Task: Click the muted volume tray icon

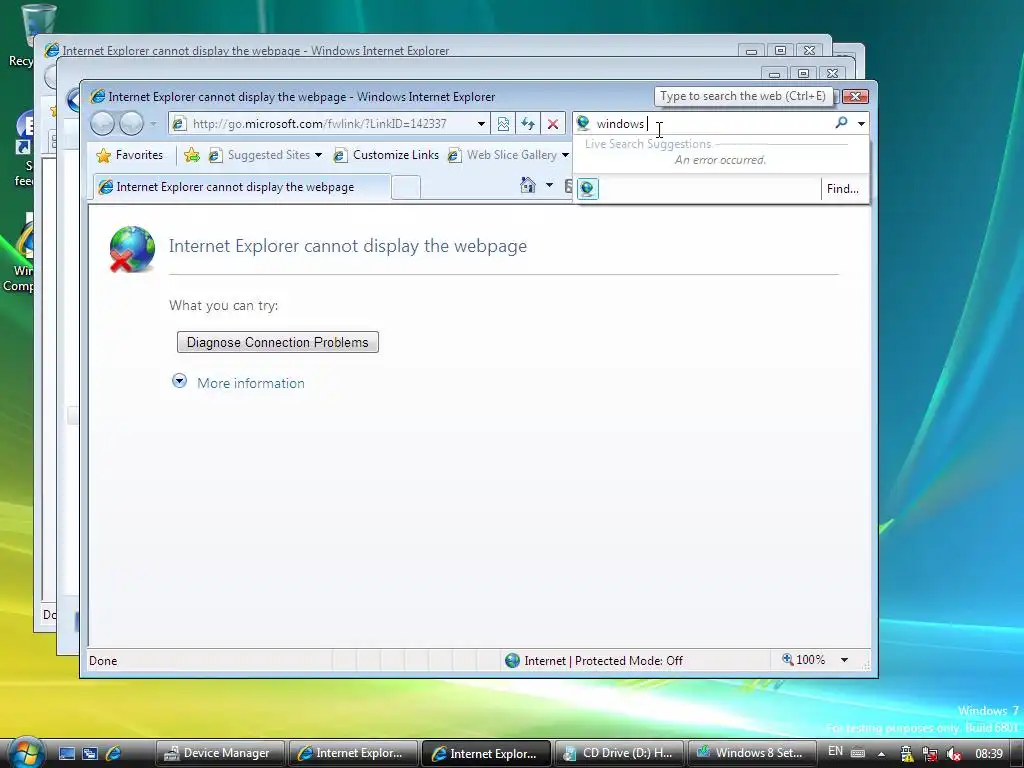Action: (953, 754)
